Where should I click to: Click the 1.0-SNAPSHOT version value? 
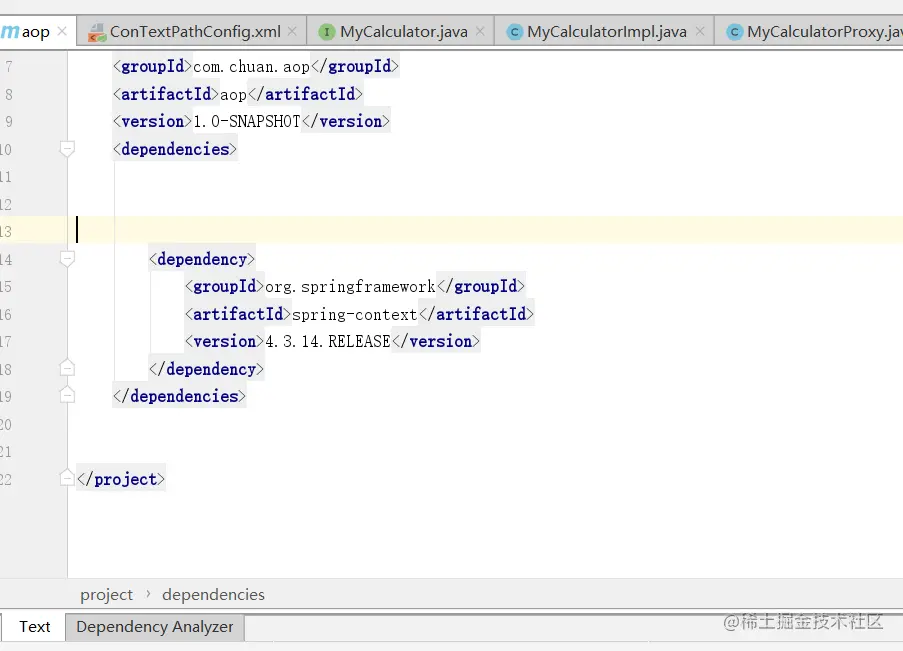[247, 122]
